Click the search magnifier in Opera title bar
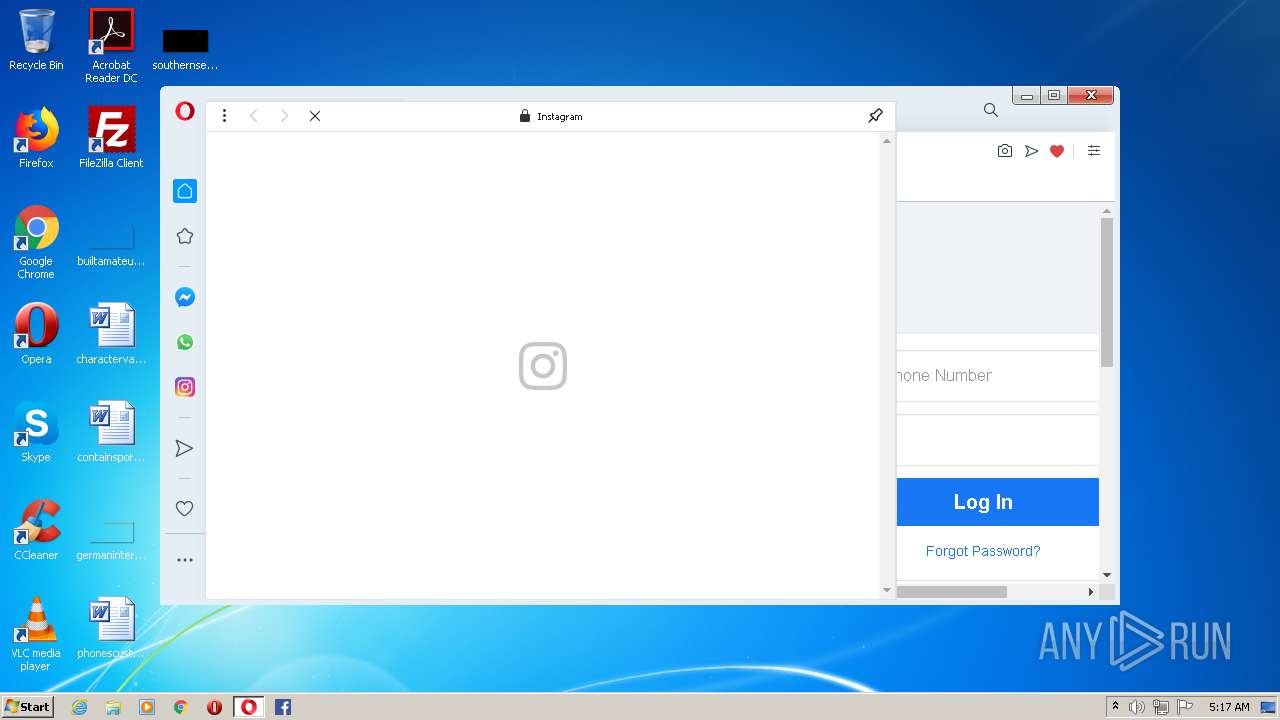The image size is (1280, 720). tap(990, 110)
